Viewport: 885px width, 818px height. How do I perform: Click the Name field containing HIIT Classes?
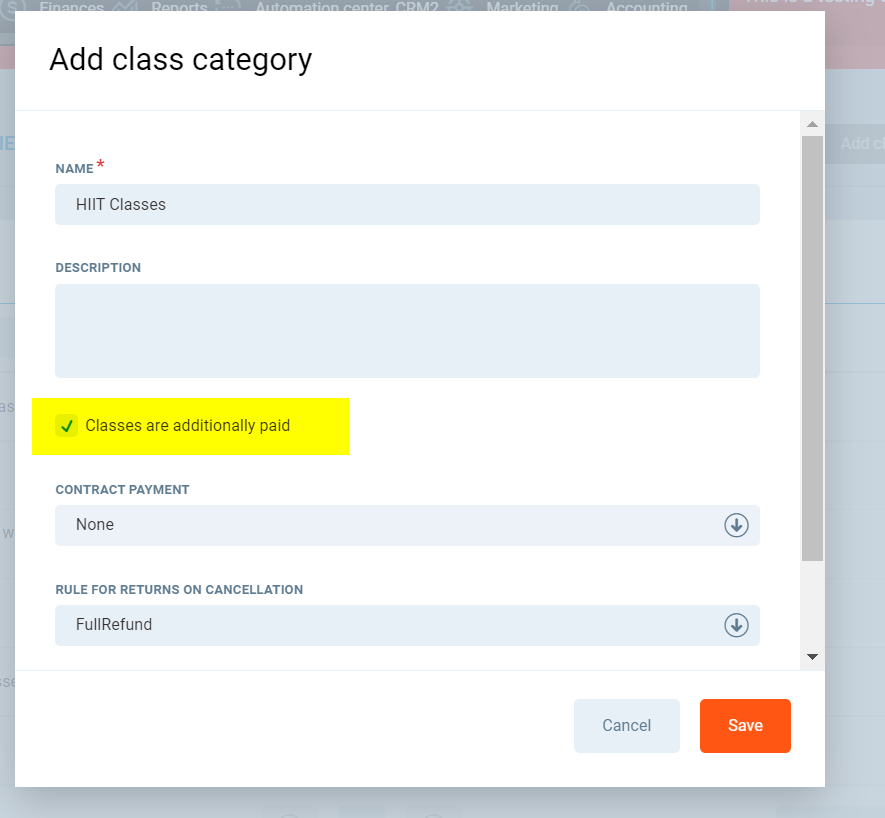coord(406,205)
